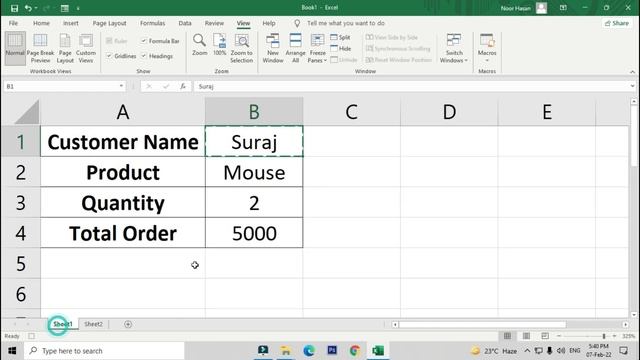Click Page Break Preview icon in status bar
Viewport: 640px width, 360px height.
(545, 336)
